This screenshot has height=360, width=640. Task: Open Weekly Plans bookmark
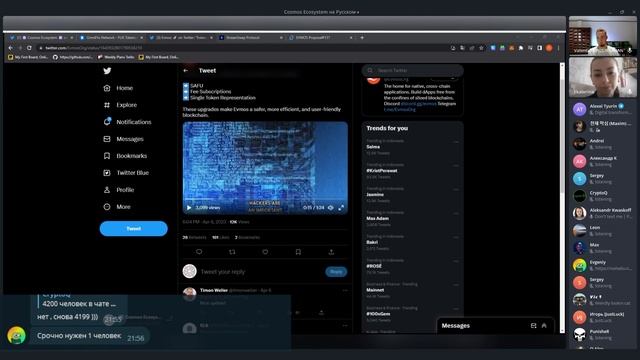point(116,57)
